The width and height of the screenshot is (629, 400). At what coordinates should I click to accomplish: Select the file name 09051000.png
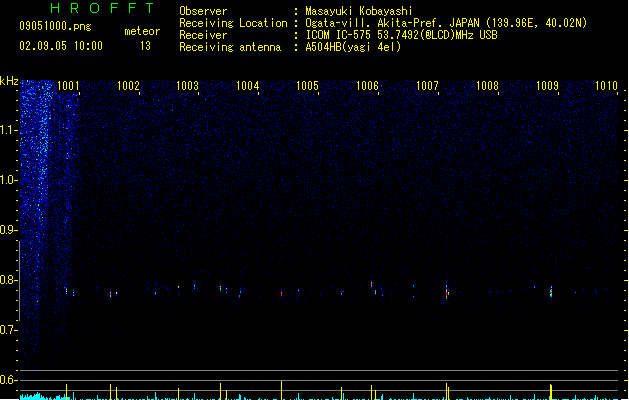55,26
